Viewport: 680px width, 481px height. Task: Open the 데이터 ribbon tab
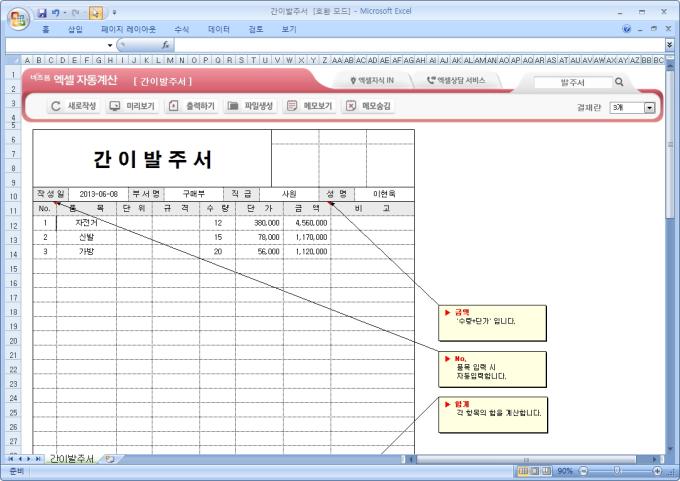(x=219, y=29)
